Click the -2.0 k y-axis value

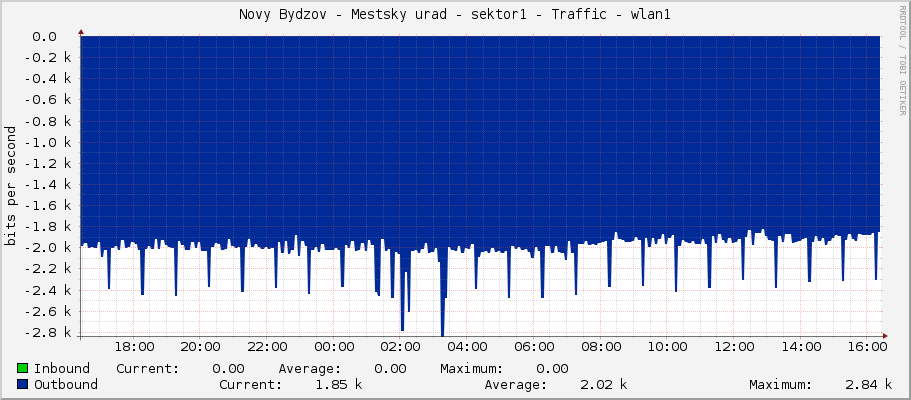(49, 248)
